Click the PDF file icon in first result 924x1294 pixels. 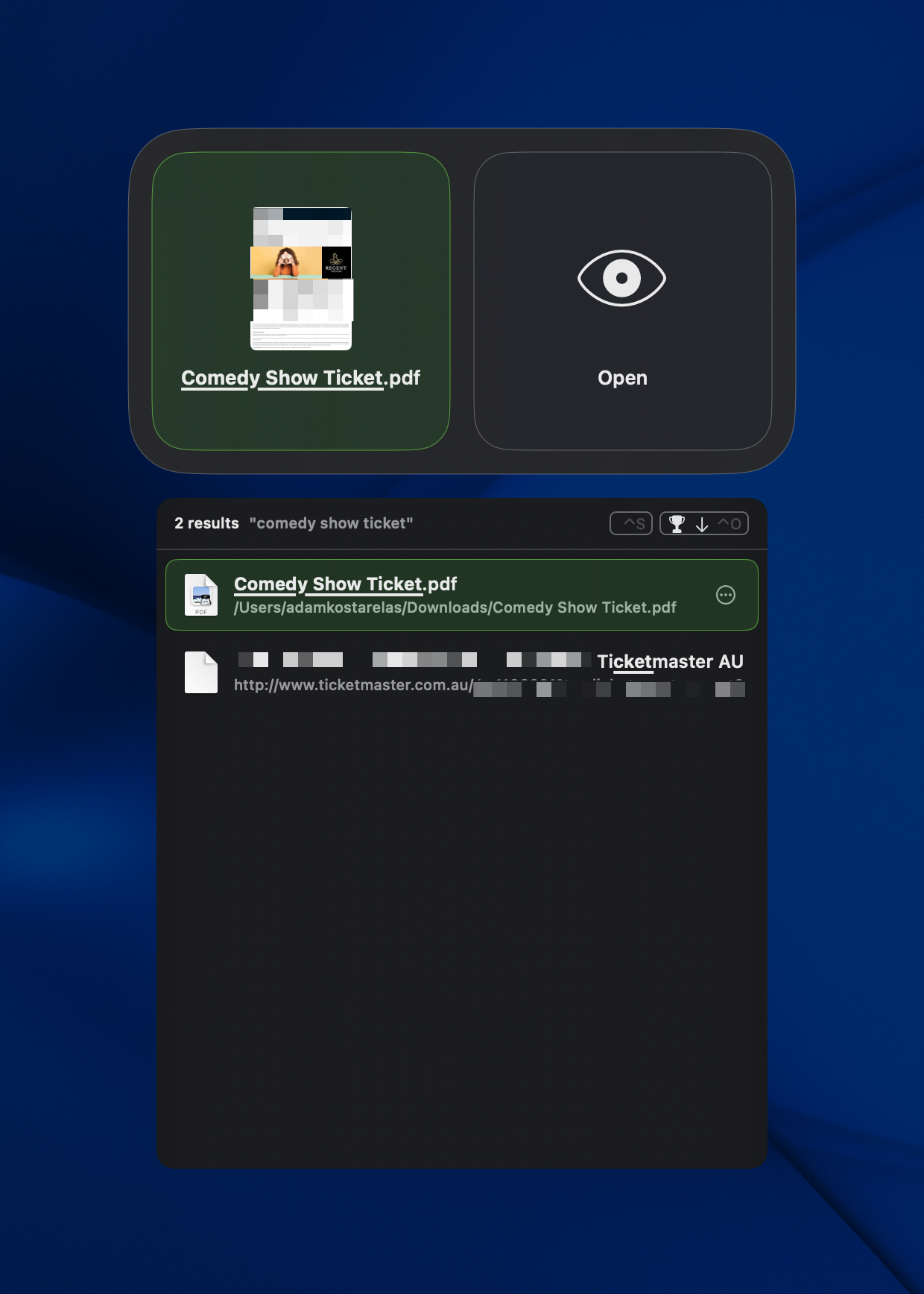(x=201, y=595)
